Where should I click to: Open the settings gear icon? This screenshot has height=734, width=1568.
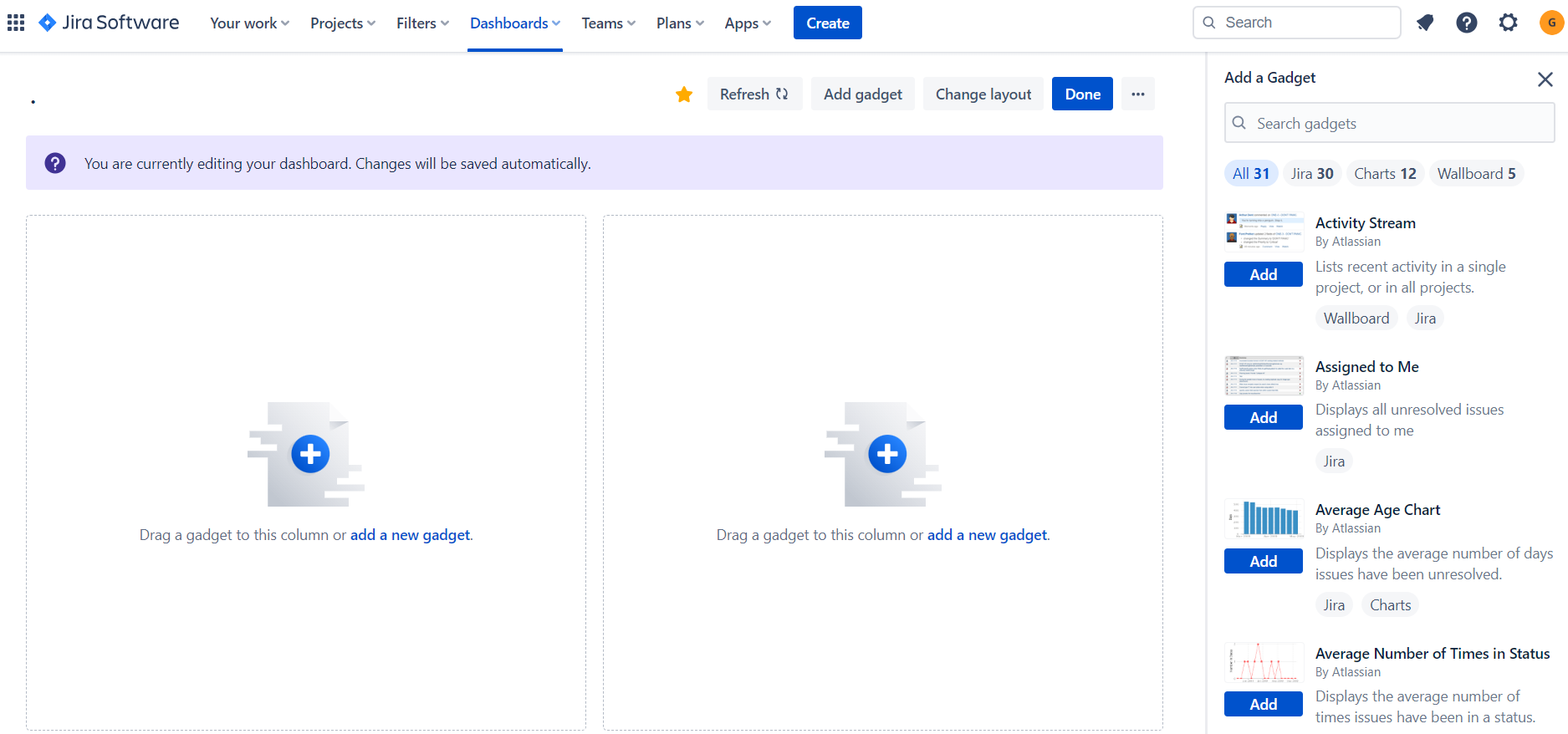(1508, 23)
